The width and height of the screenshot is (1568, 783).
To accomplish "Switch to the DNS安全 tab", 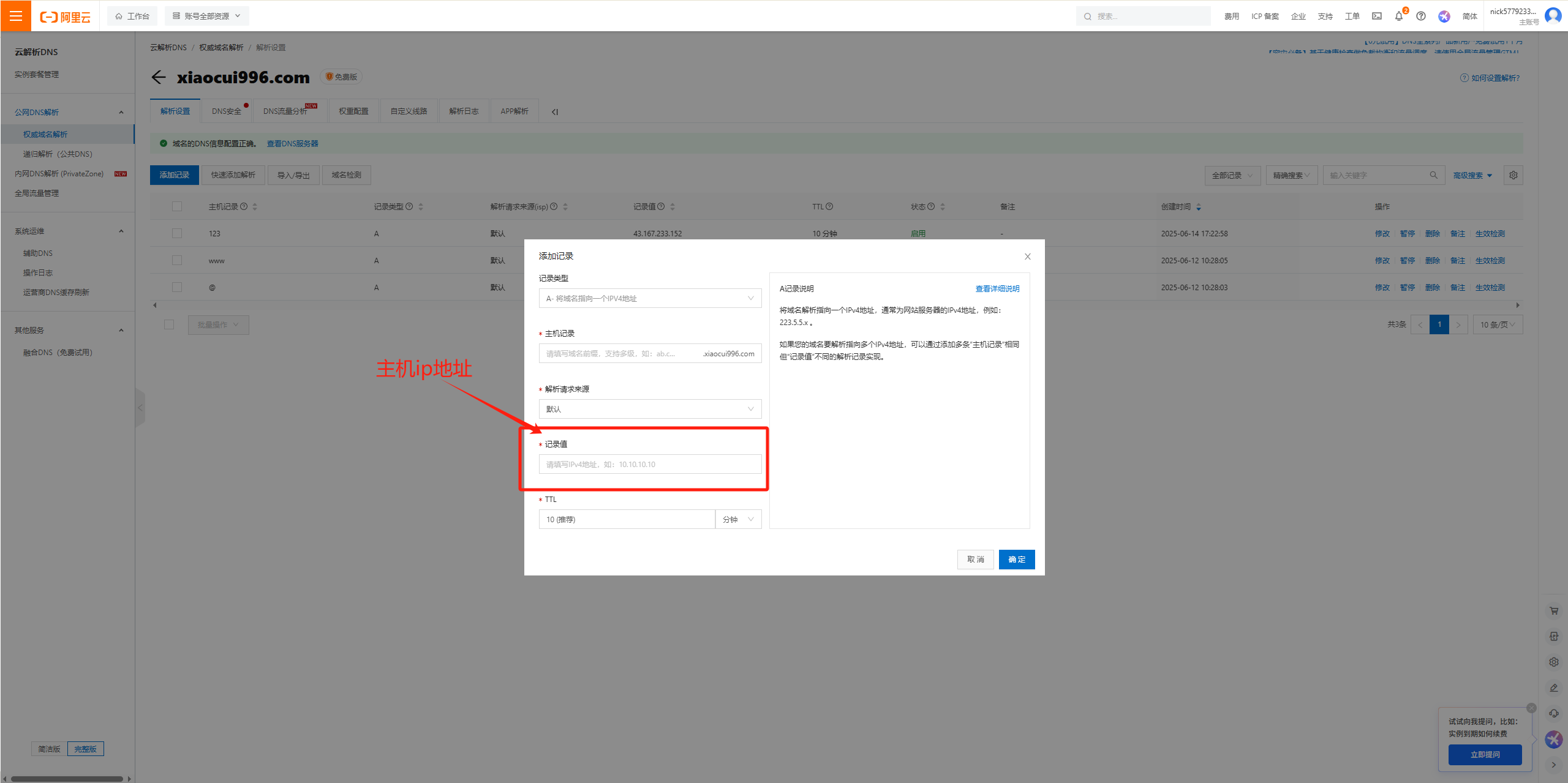I will [226, 111].
